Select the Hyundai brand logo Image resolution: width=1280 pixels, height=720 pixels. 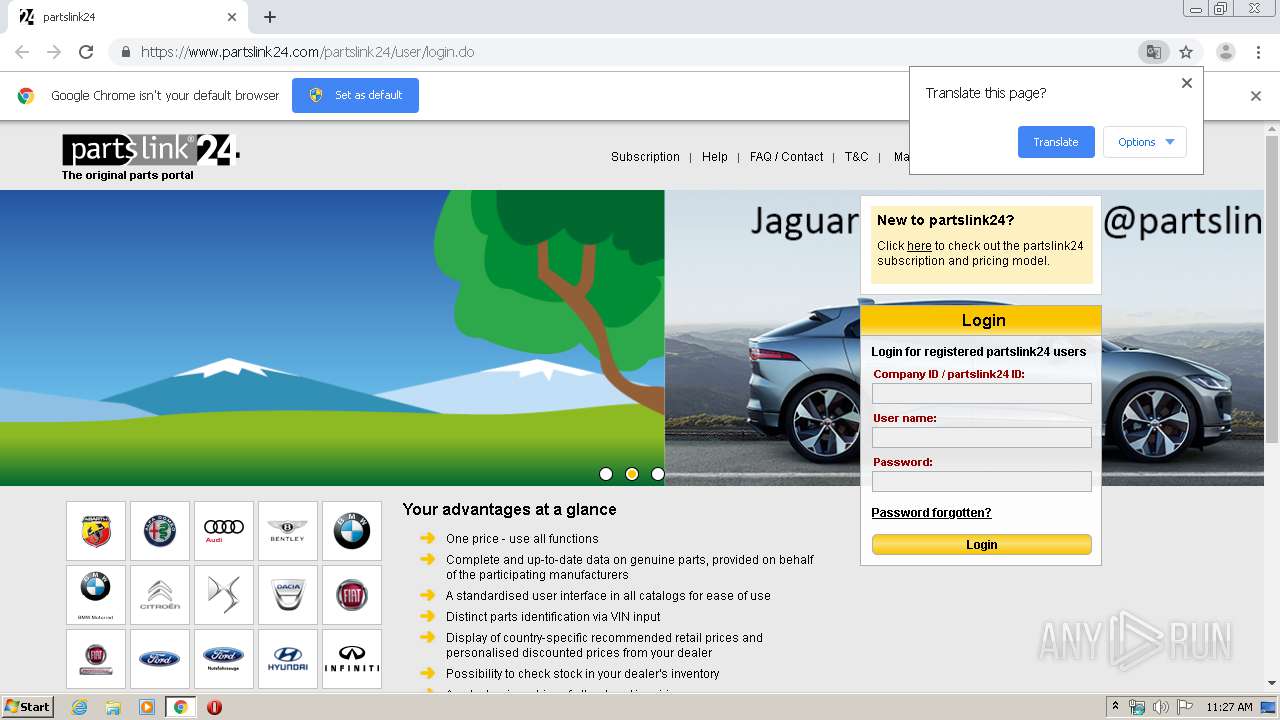click(x=288, y=659)
